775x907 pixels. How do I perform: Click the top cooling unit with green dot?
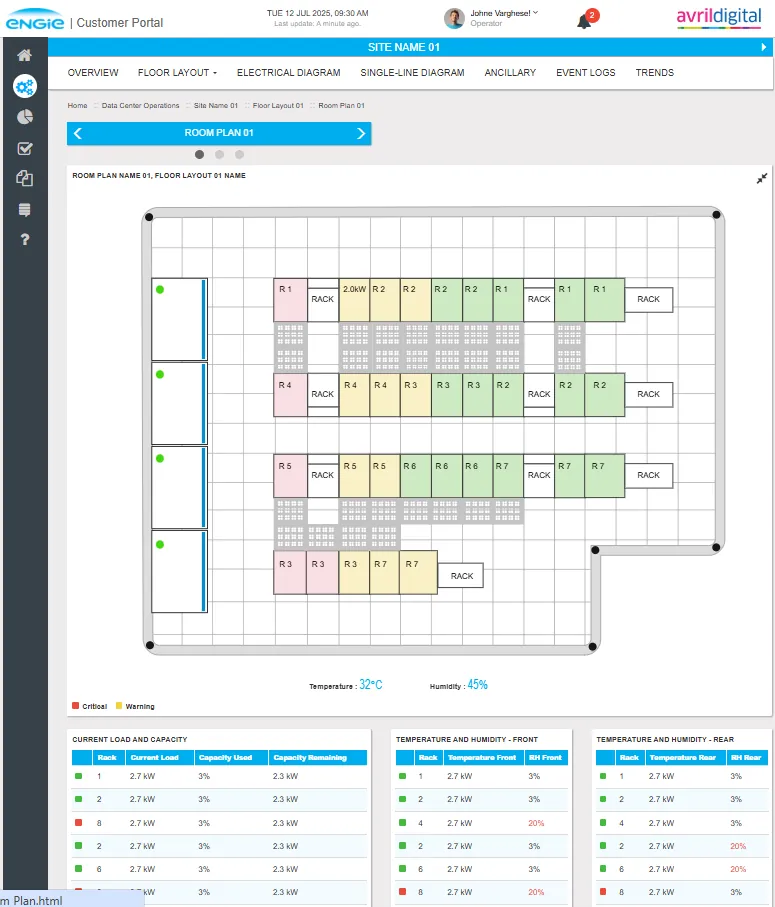click(179, 319)
